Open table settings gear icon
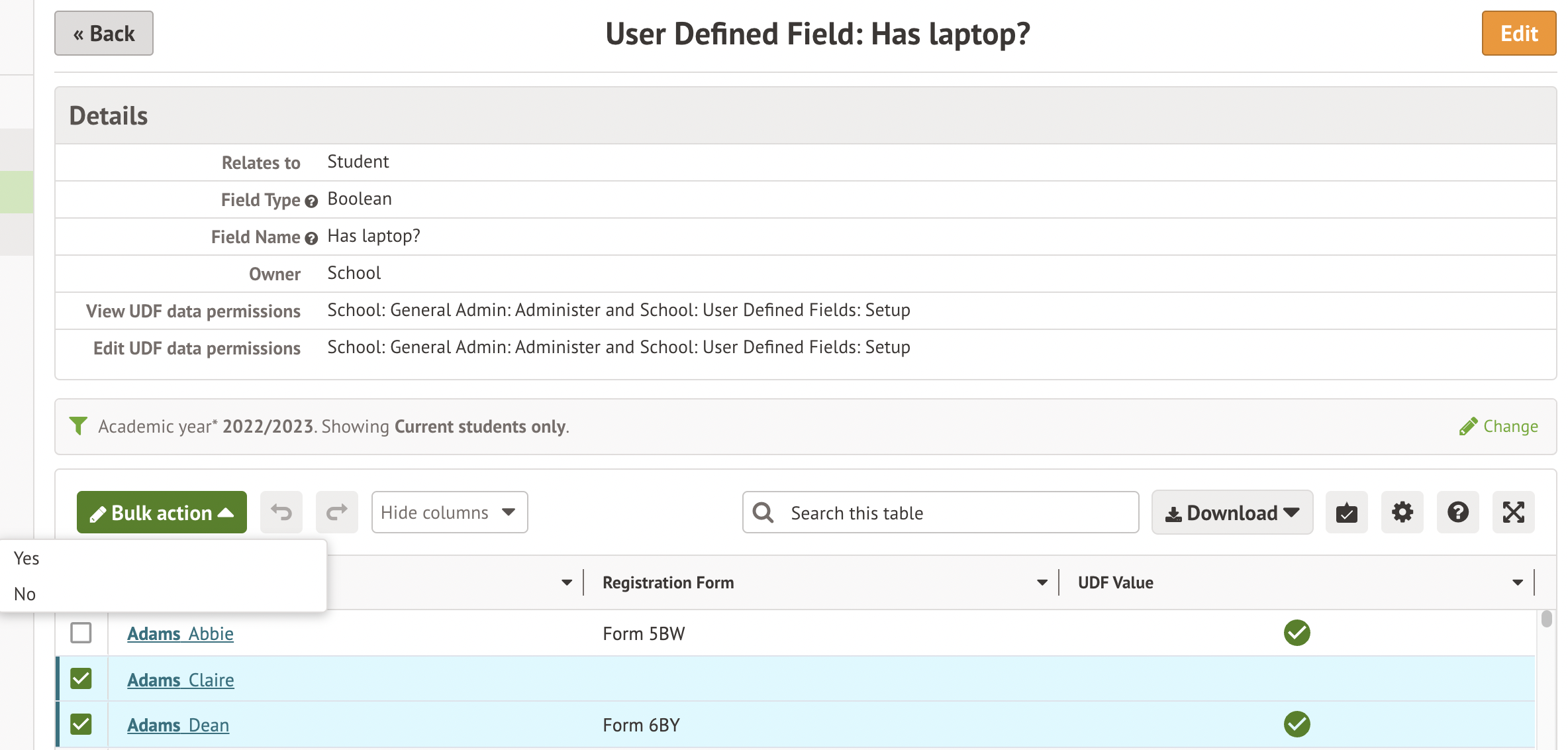The height and width of the screenshot is (750, 1568). 1402,512
